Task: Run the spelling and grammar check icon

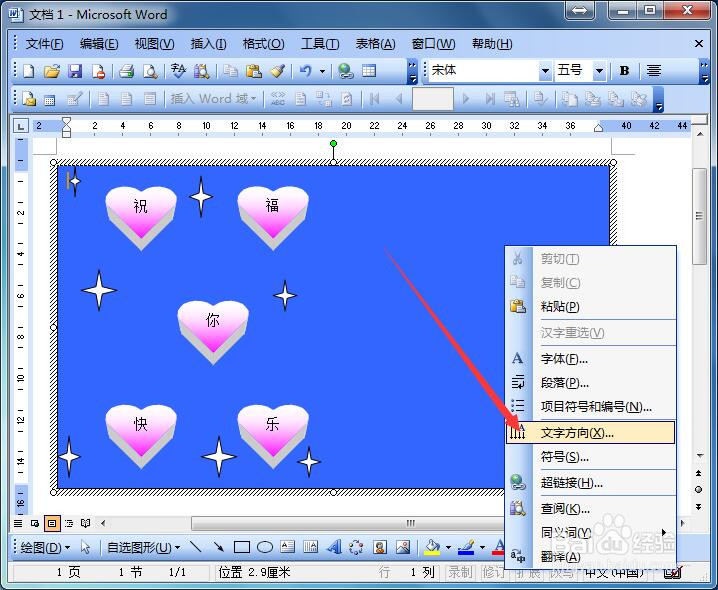Action: tap(178, 71)
